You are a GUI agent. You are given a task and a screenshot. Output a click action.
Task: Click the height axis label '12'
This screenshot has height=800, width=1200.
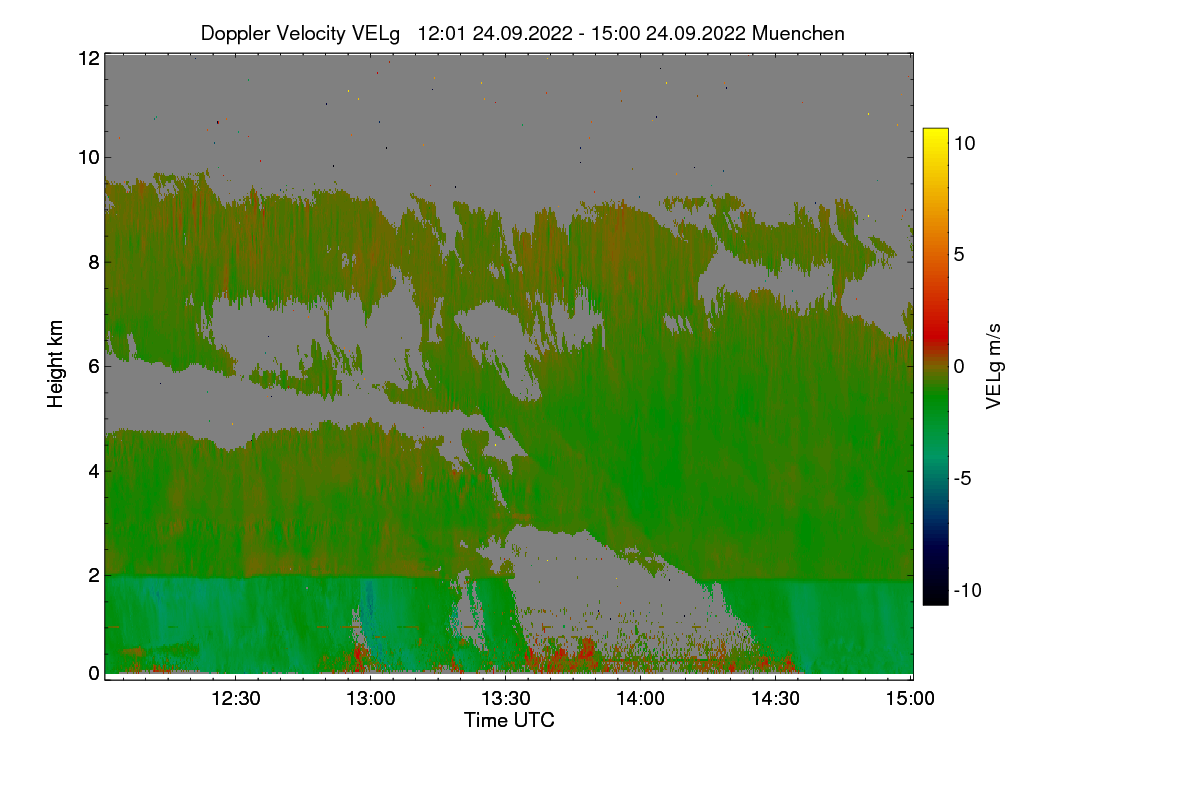tap(88, 58)
